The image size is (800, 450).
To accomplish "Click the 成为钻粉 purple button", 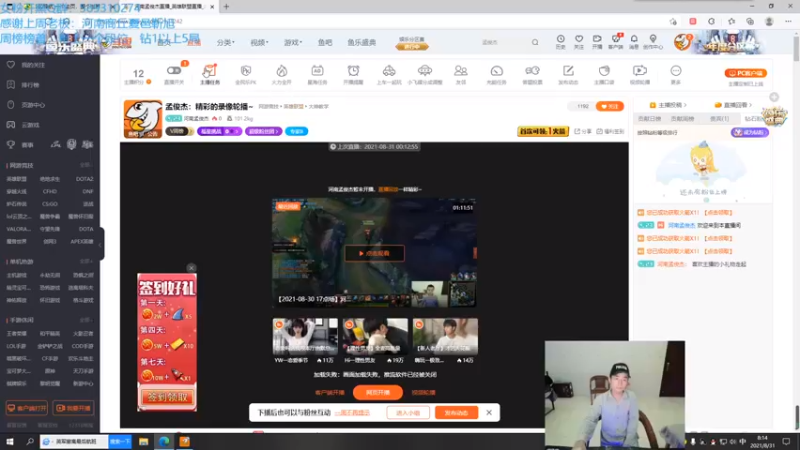I will point(749,133).
